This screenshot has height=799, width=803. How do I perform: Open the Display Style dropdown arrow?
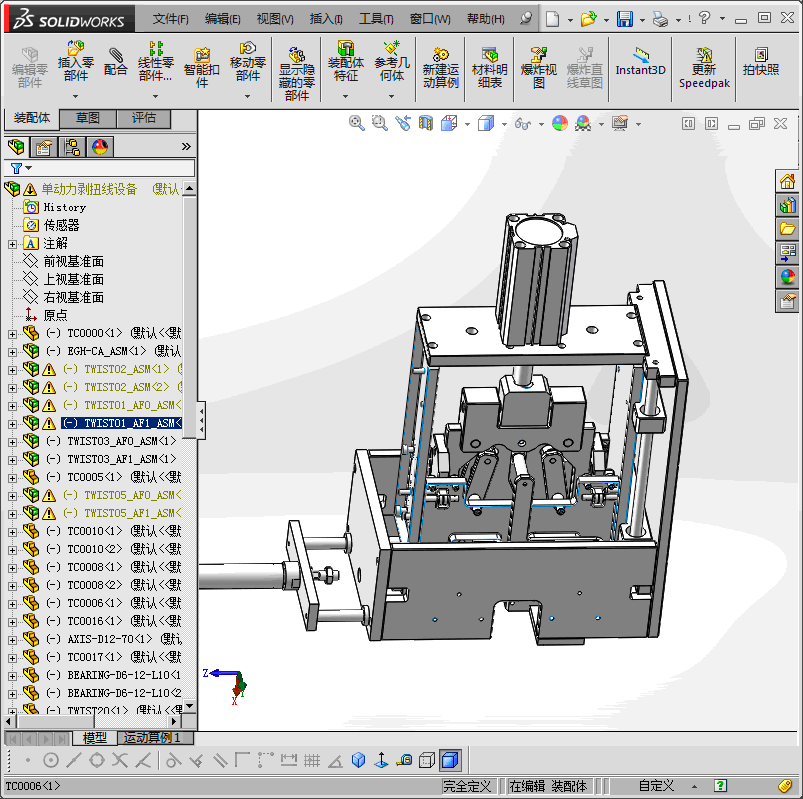coord(504,124)
